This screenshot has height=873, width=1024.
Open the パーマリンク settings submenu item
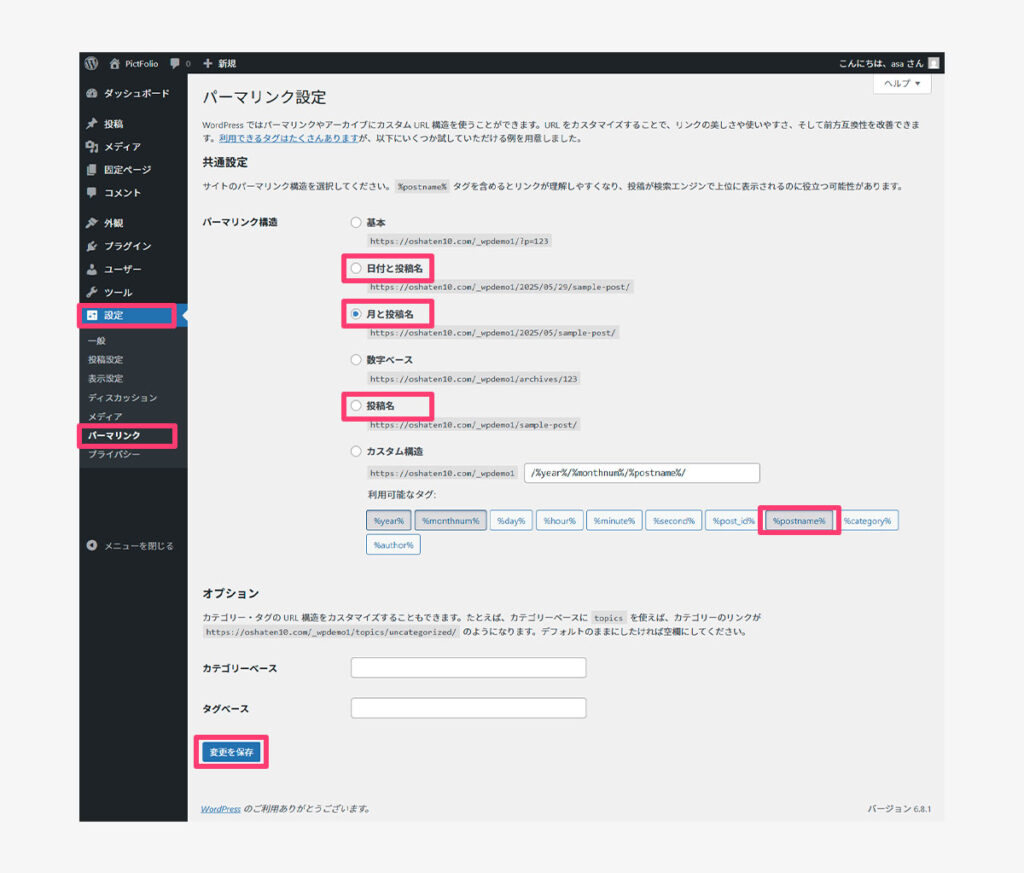tap(114, 436)
